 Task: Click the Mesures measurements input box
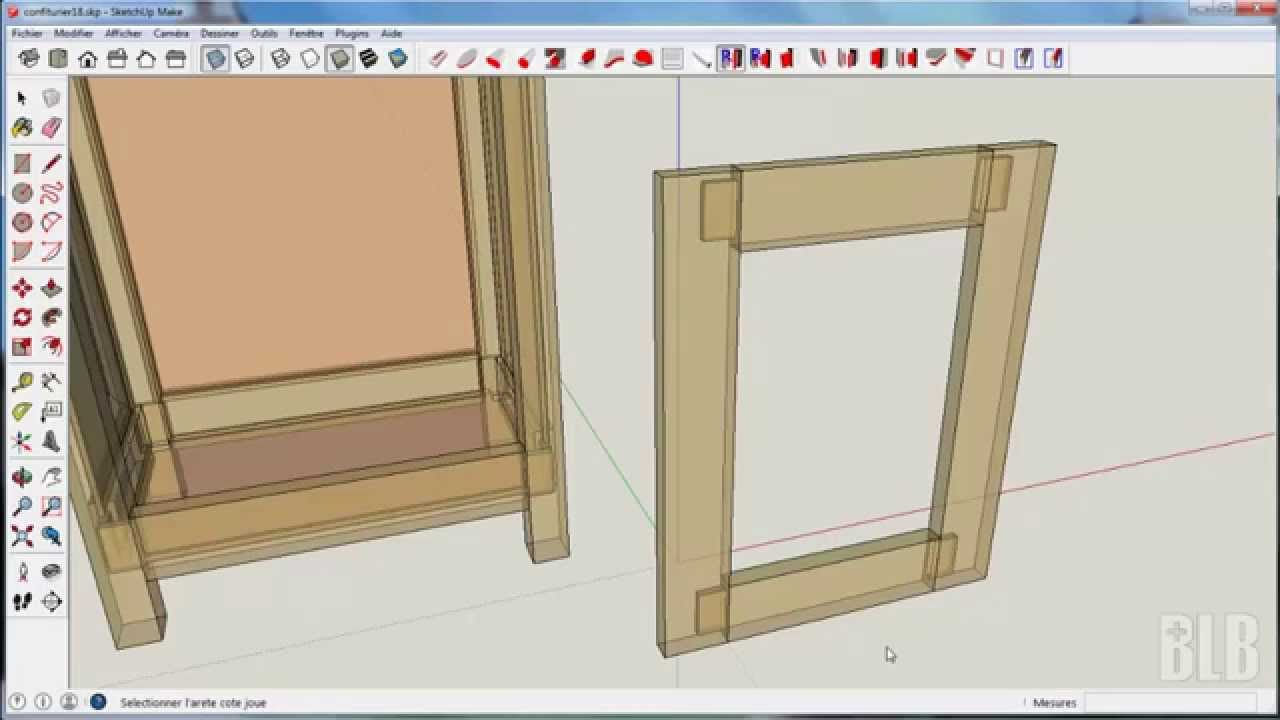1170,703
